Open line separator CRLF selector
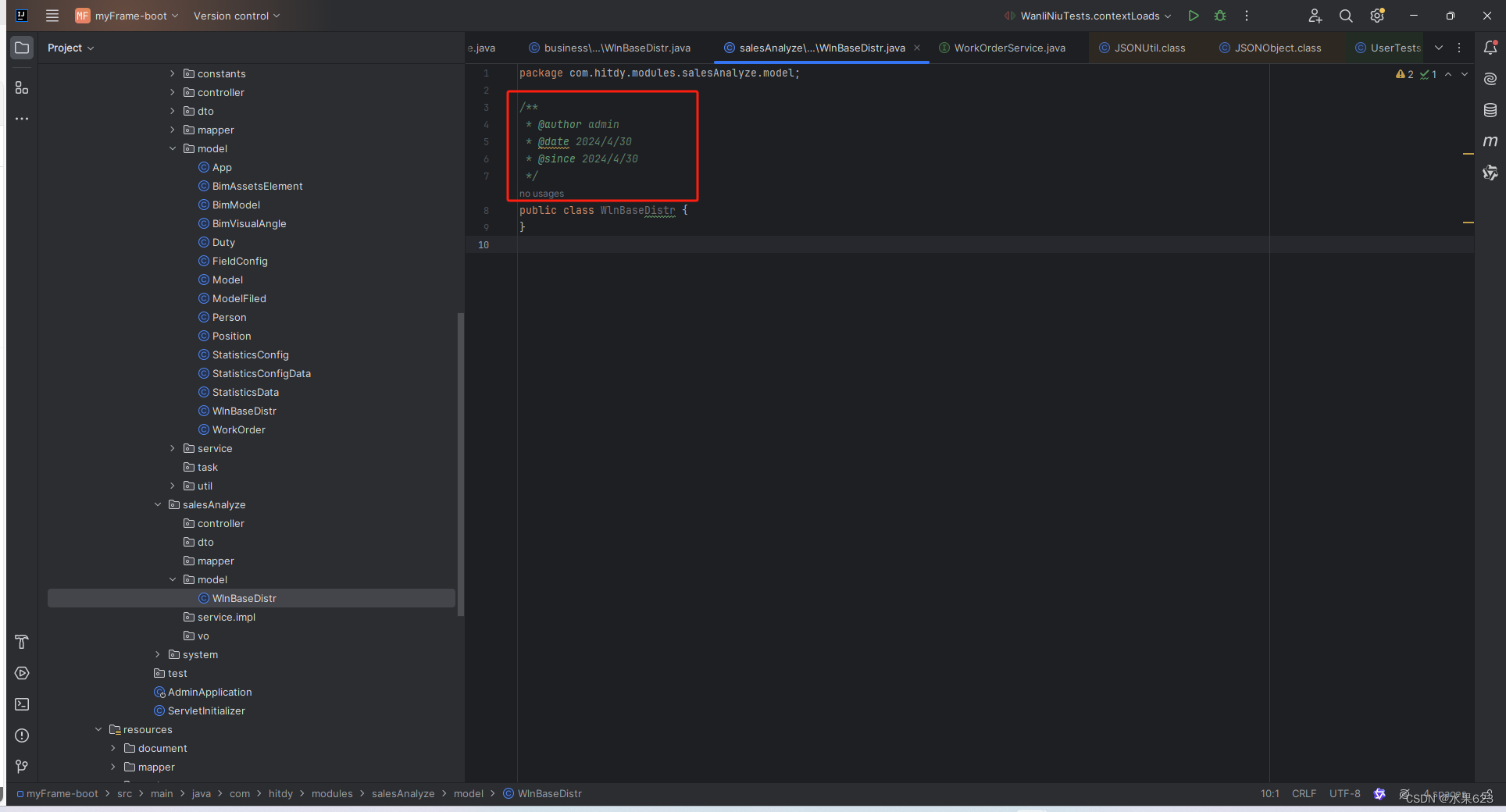Viewport: 1506px width, 812px height. tap(1304, 793)
